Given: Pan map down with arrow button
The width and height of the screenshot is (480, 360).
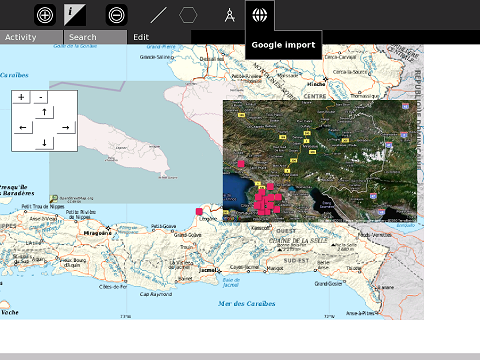Looking at the screenshot, I should pyautogui.click(x=44, y=143).
